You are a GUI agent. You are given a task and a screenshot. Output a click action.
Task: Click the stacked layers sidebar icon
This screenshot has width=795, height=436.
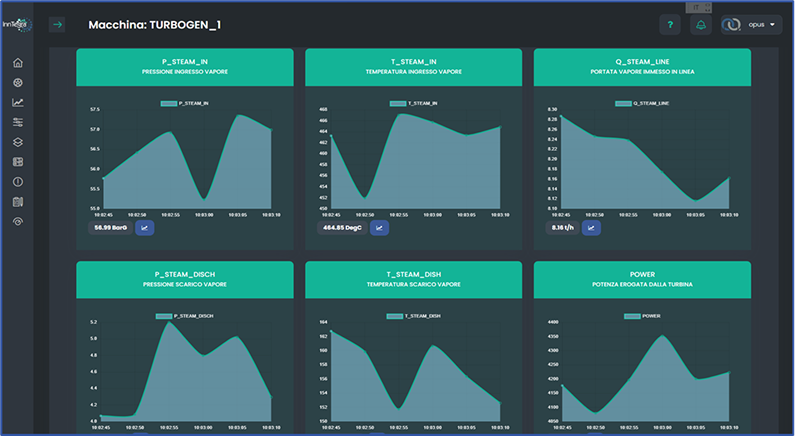pos(18,142)
